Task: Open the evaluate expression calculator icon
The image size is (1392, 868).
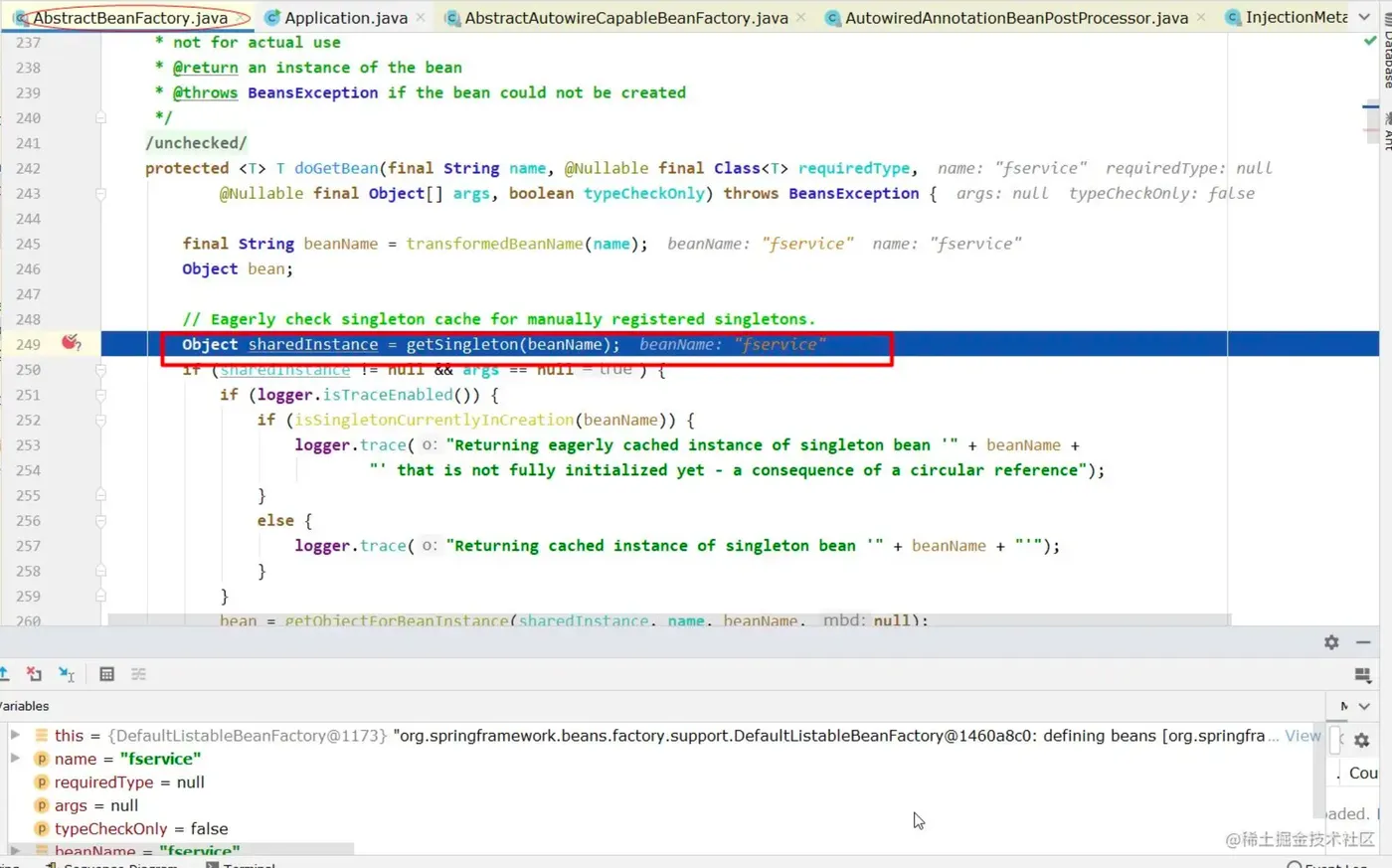Action: point(106,674)
